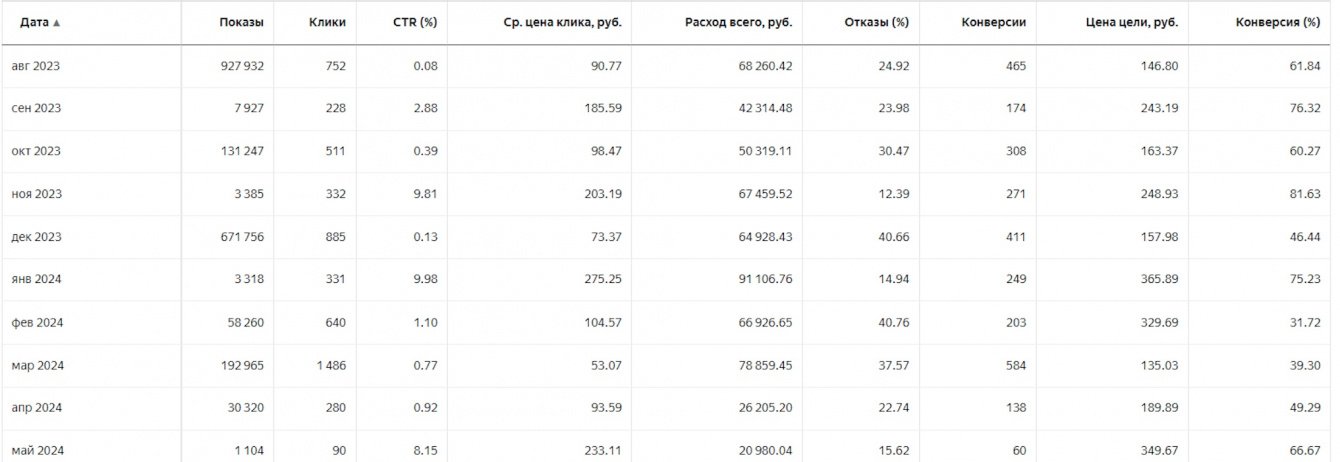Select the янв 2024 row label
The width and height of the screenshot is (1340, 462).
click(x=36, y=279)
